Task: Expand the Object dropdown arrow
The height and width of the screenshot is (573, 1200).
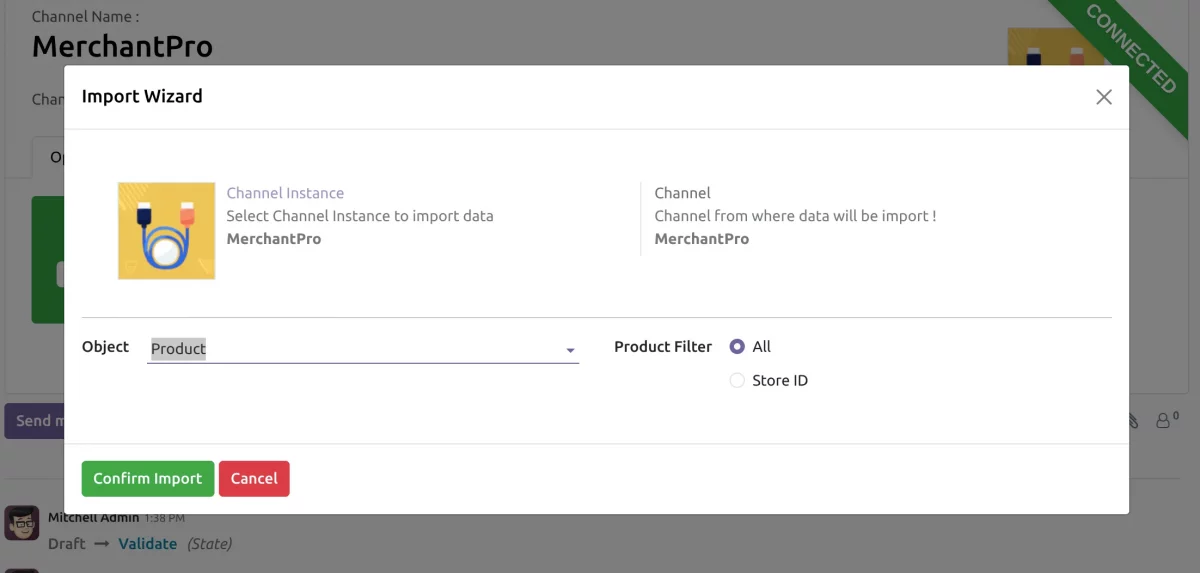Action: pos(570,350)
